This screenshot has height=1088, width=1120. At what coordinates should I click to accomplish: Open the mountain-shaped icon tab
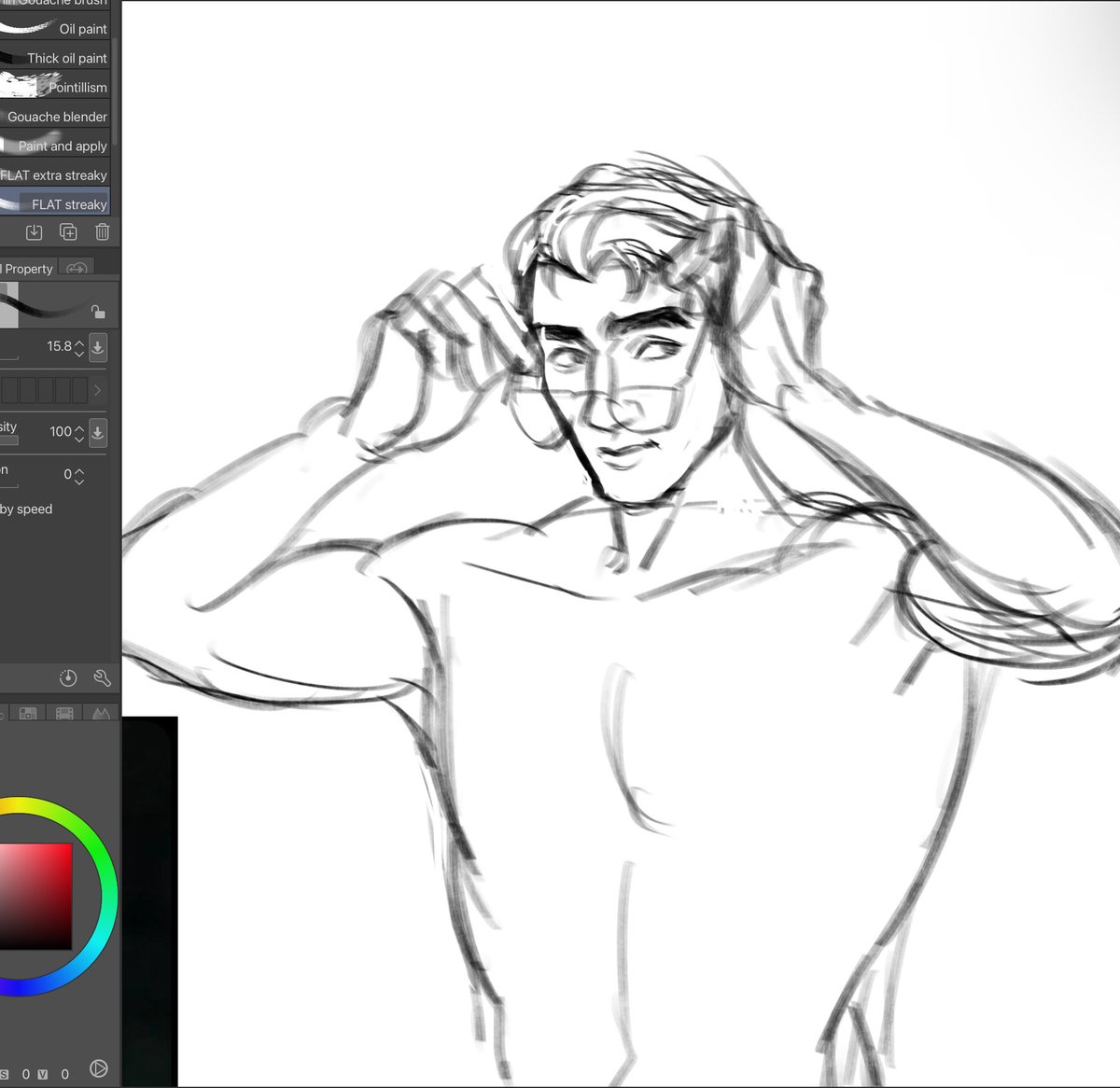100,713
